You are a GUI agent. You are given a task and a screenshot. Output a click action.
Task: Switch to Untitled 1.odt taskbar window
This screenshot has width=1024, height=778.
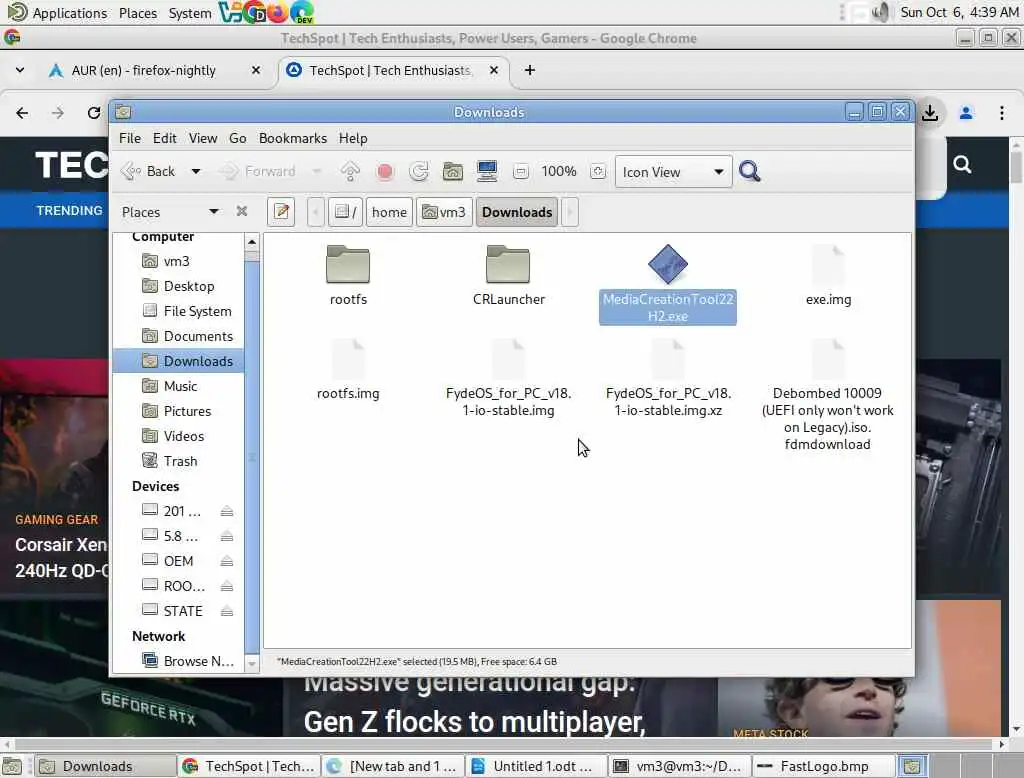coord(536,766)
